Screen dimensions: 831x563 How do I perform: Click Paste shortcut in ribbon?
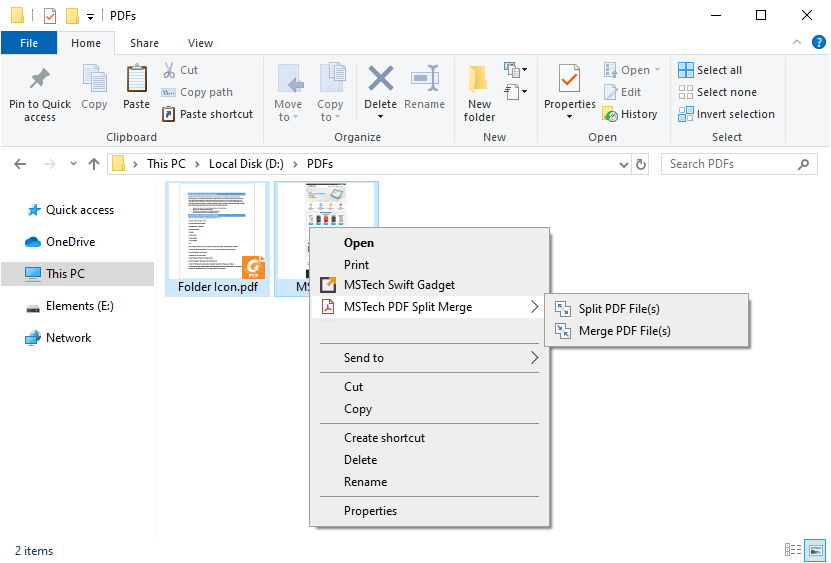click(207, 114)
